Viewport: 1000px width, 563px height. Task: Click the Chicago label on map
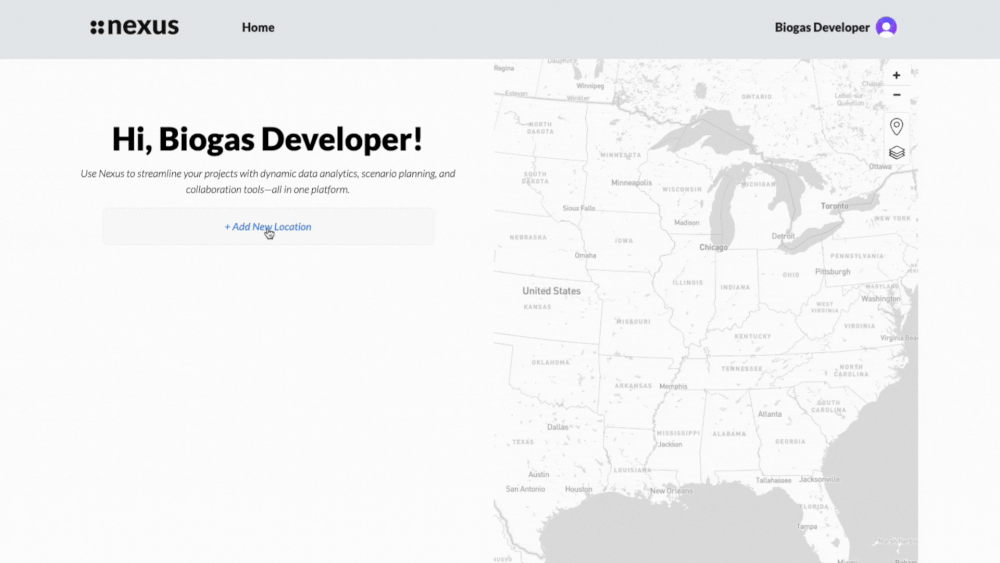(x=713, y=247)
